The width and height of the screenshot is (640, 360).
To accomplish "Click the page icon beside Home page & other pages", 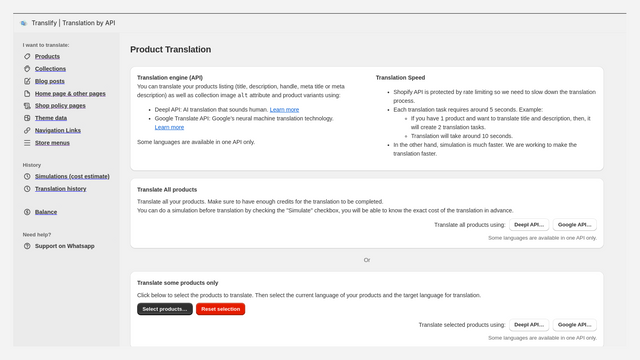I will [x=27, y=93].
